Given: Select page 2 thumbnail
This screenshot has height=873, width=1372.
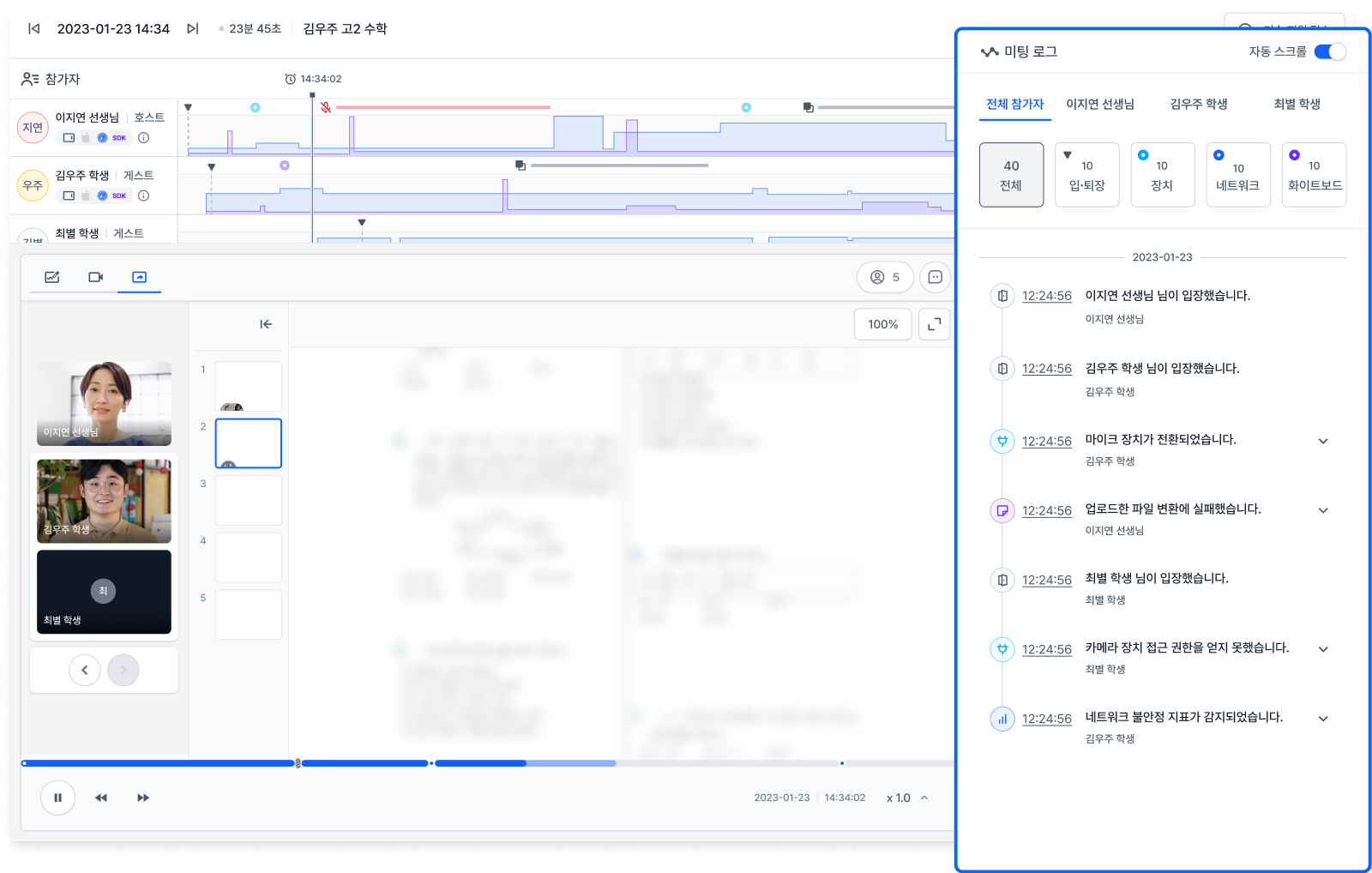Looking at the screenshot, I should point(248,443).
